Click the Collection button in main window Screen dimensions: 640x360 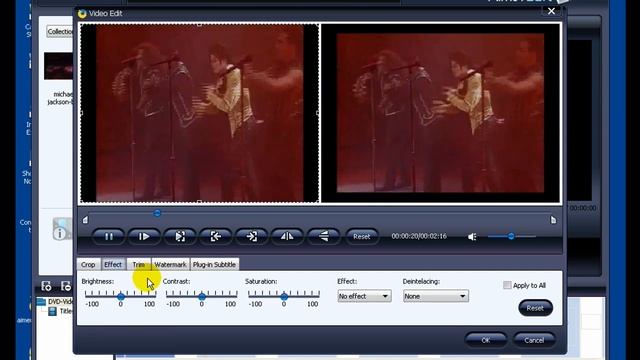point(60,31)
